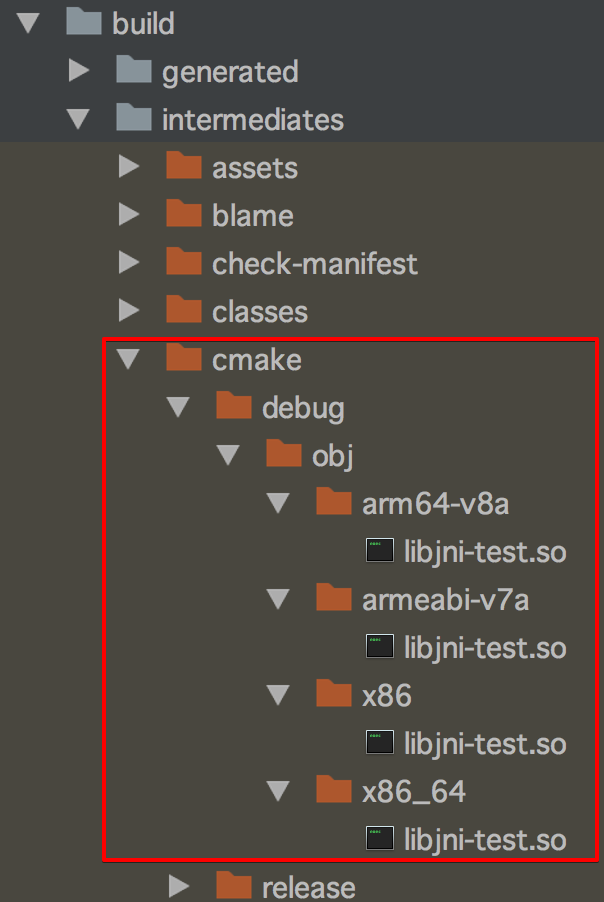The width and height of the screenshot is (604, 902).
Task: Expand the release folder arrow
Action: coord(178,886)
